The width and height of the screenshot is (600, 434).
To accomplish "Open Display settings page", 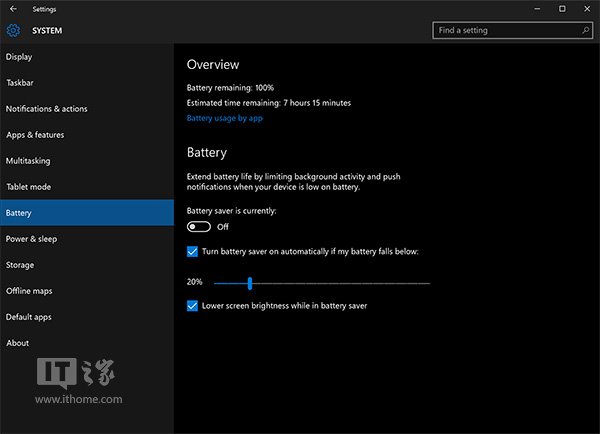I will [20, 57].
